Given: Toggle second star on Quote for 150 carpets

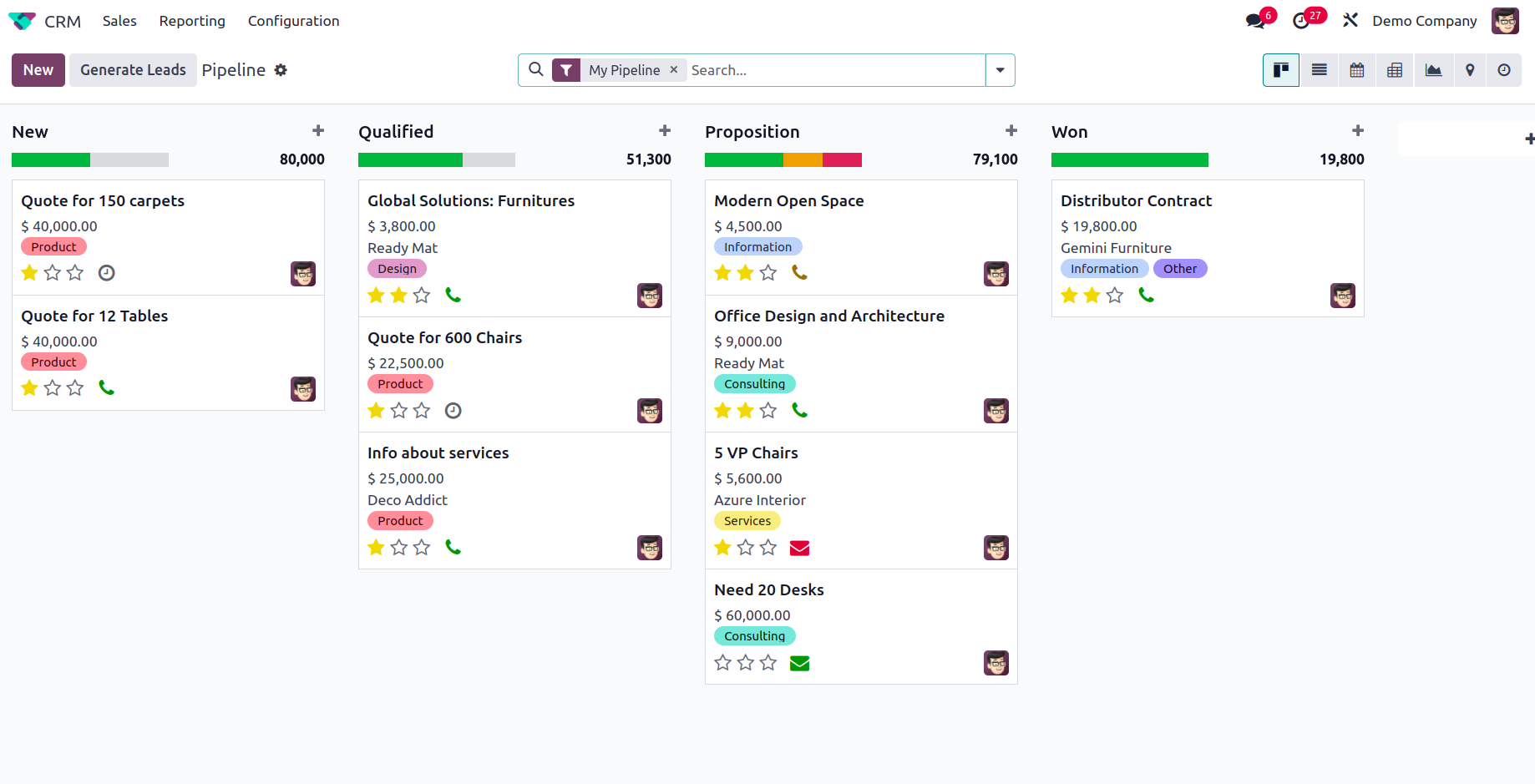Looking at the screenshot, I should [53, 273].
